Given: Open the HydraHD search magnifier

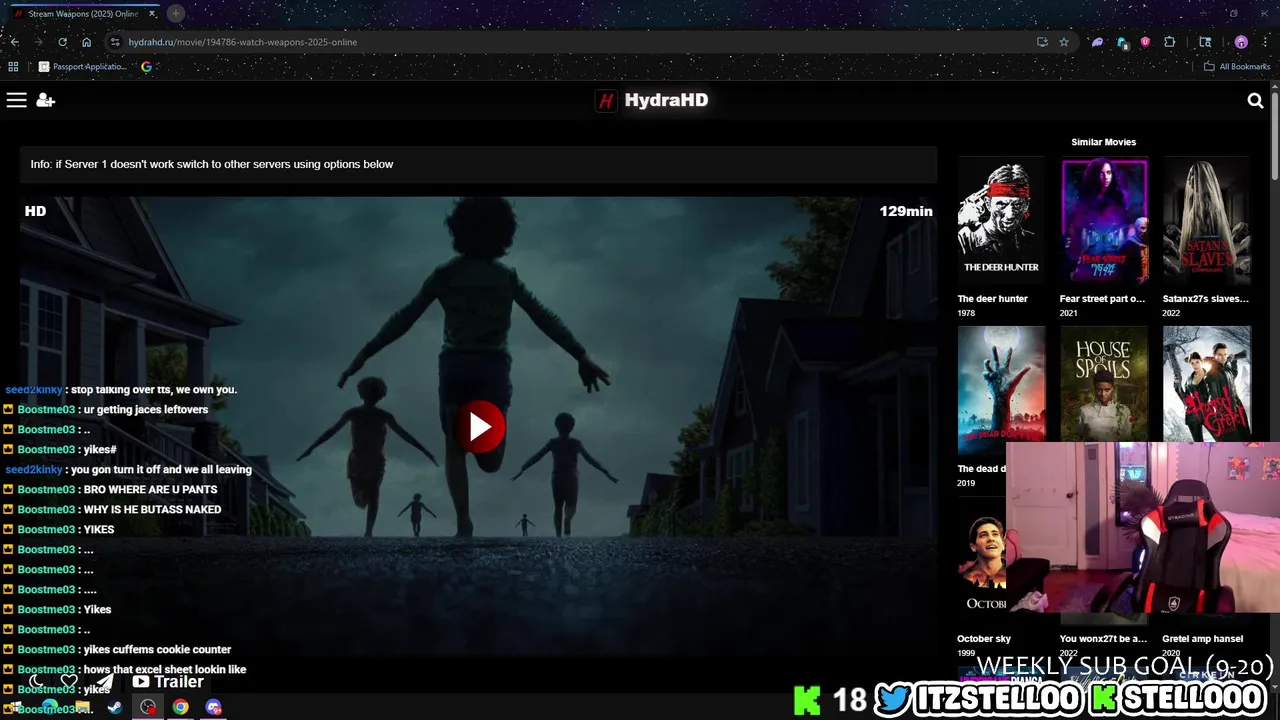Looking at the screenshot, I should click(1256, 100).
